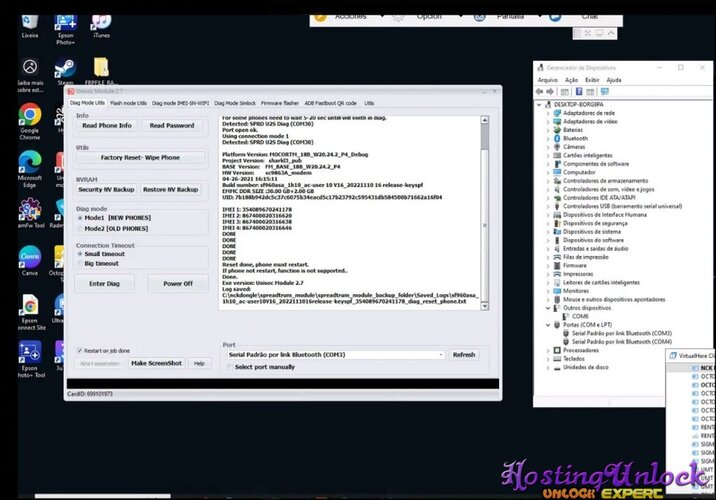Choose Small timeout radio option
This screenshot has width=716, height=500.
[80, 254]
